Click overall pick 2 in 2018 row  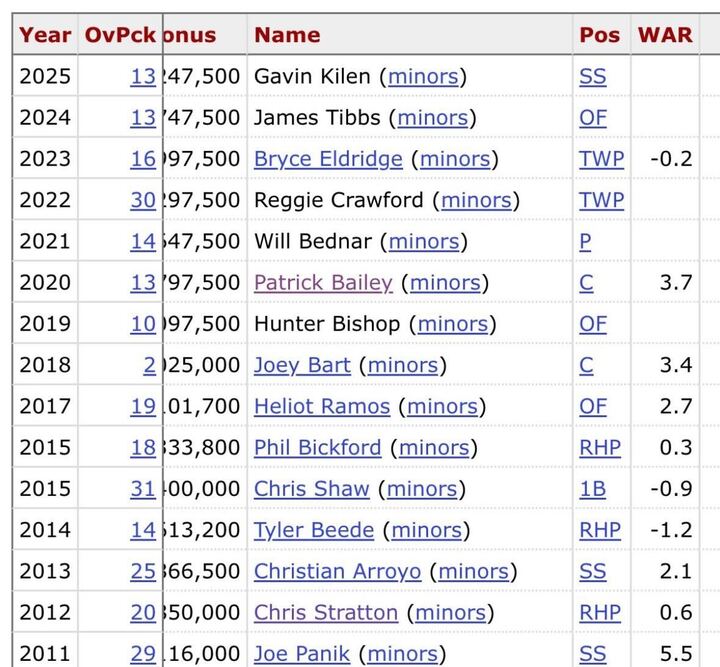(149, 365)
